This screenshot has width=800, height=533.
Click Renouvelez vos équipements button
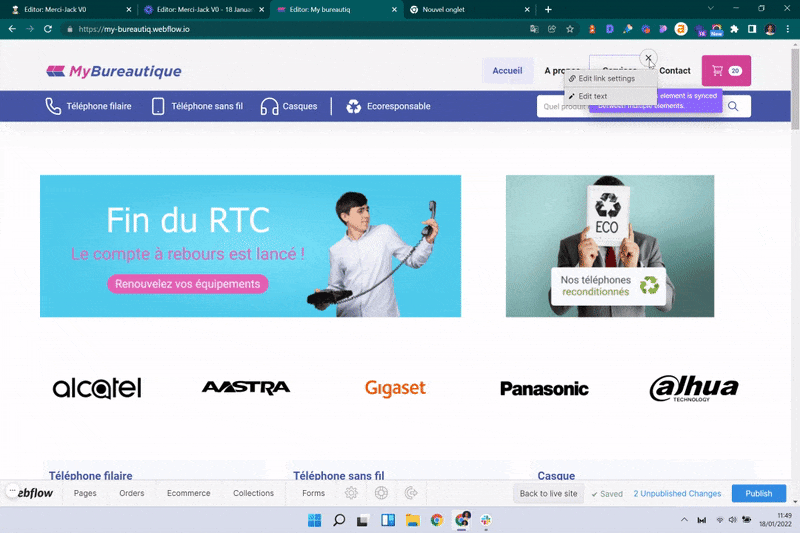188,284
